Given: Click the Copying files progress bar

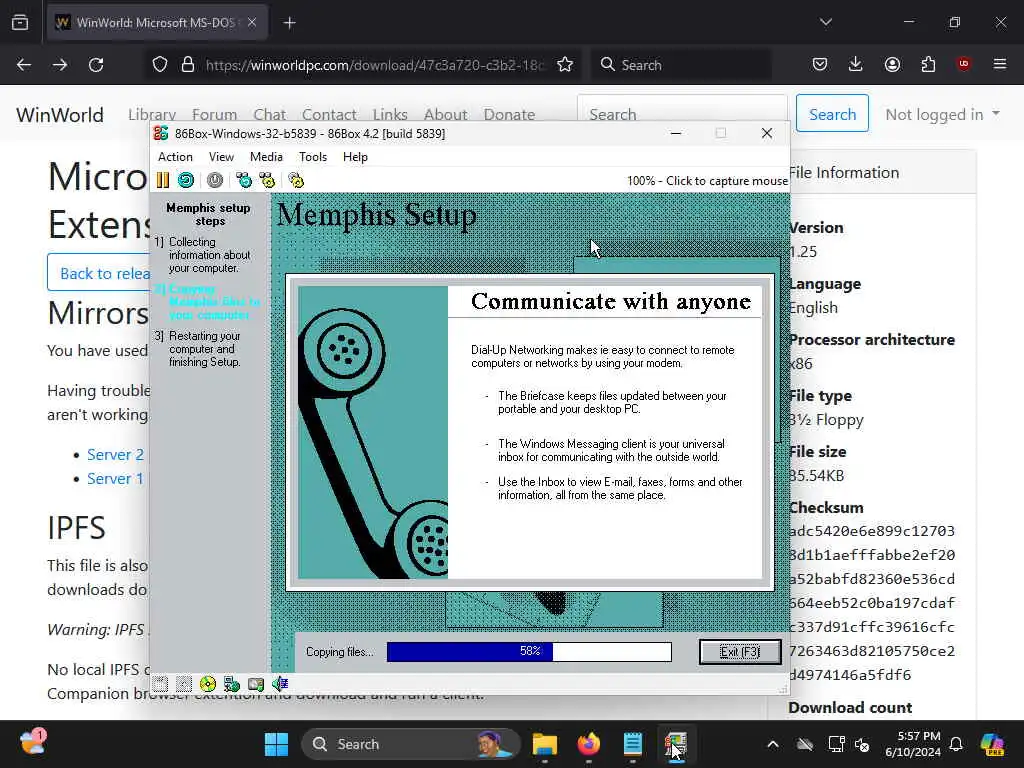Looking at the screenshot, I should point(529,652).
